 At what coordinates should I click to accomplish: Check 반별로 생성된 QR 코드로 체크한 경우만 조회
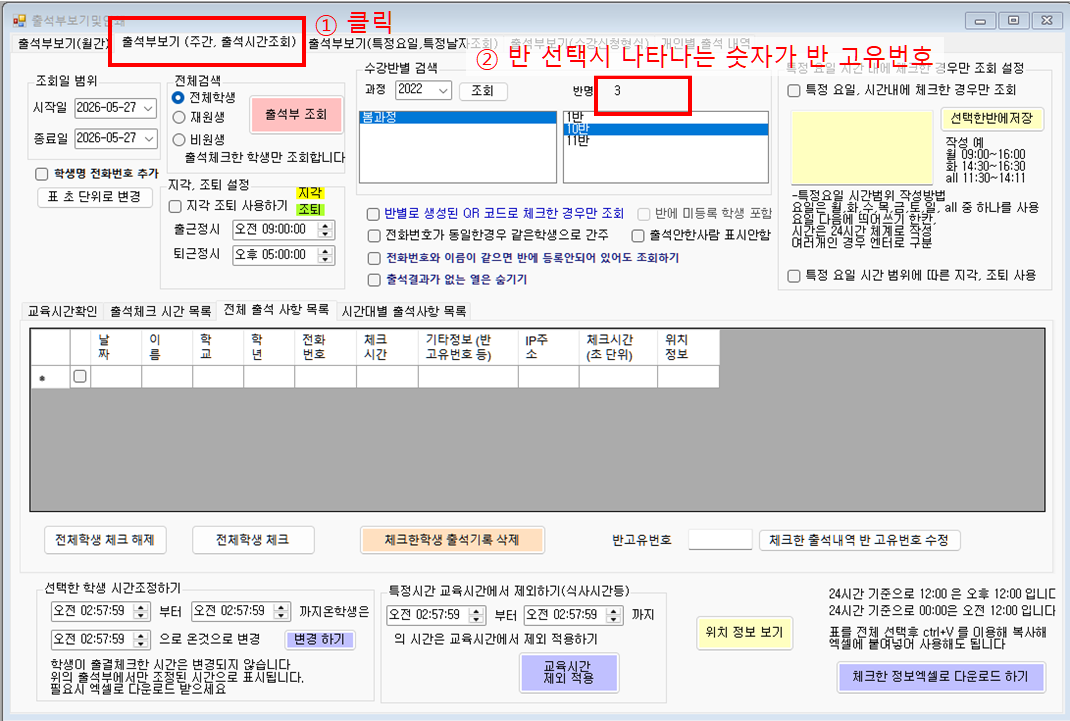point(373,214)
